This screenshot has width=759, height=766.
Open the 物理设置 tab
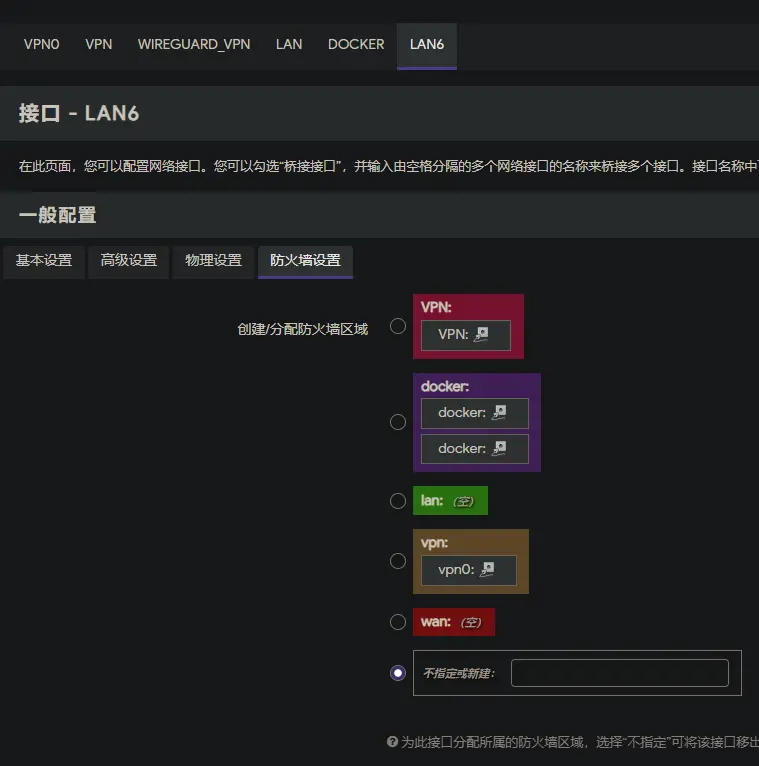(x=213, y=260)
